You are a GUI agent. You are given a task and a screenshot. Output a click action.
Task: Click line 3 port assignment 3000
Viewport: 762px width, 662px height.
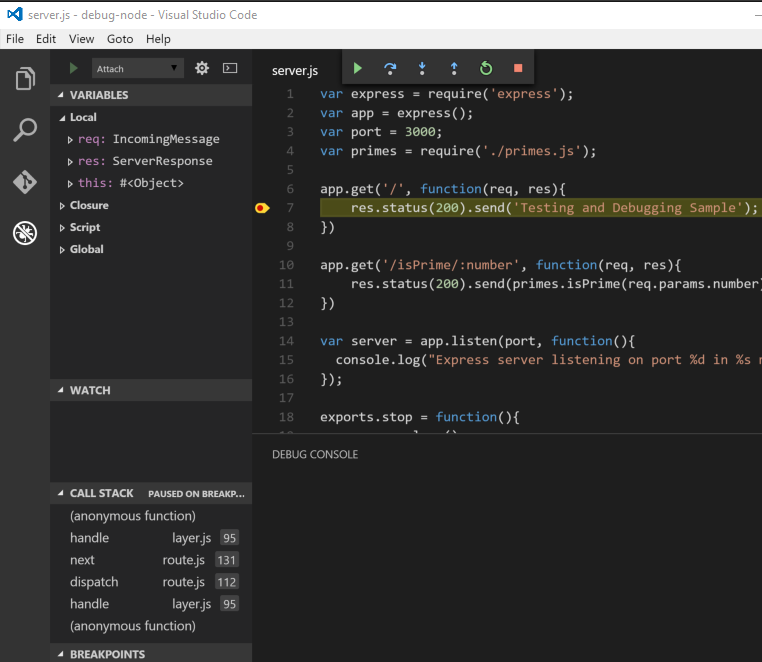[x=381, y=132]
